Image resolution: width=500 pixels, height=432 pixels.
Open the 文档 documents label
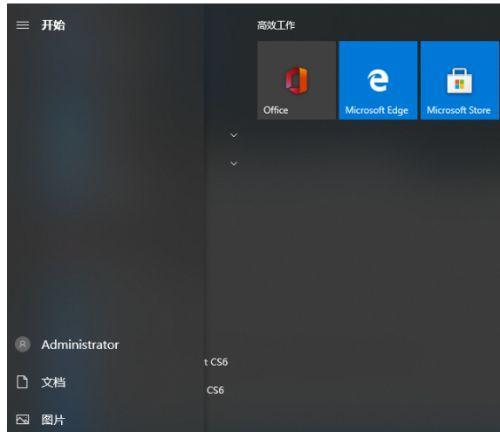pyautogui.click(x=53, y=382)
